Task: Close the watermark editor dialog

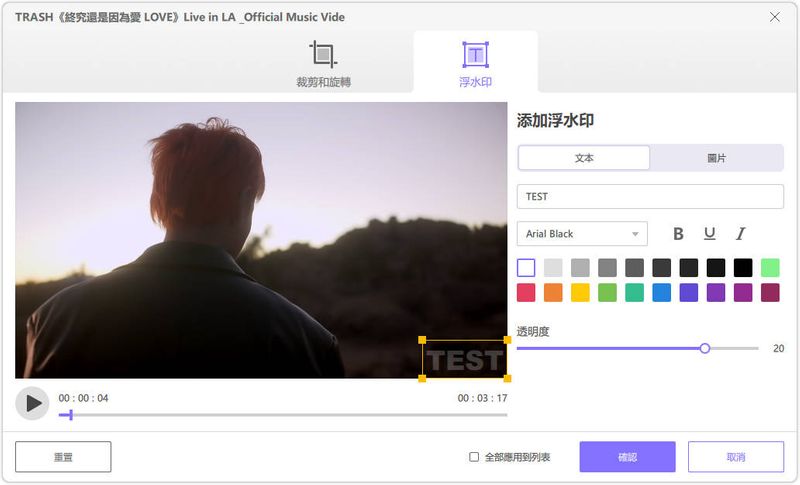Action: 774,17
